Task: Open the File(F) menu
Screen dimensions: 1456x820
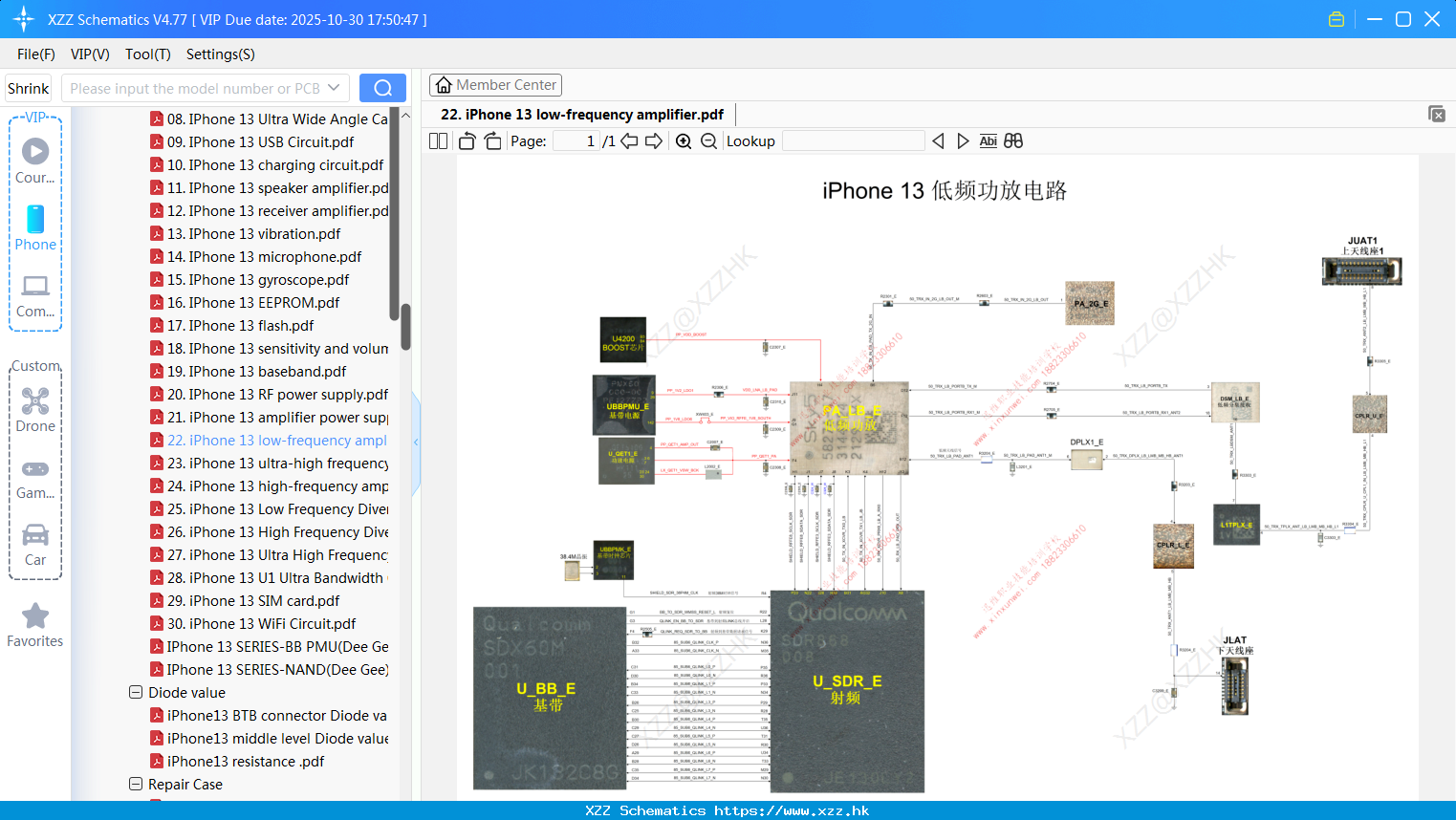Action: pos(36,54)
